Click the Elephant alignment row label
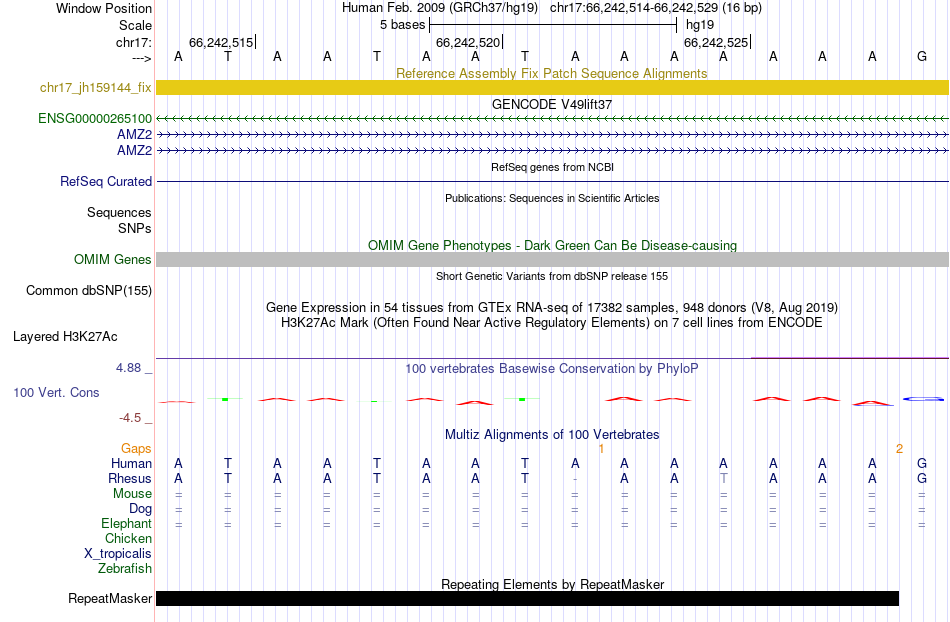The image size is (950, 622). pos(126,524)
